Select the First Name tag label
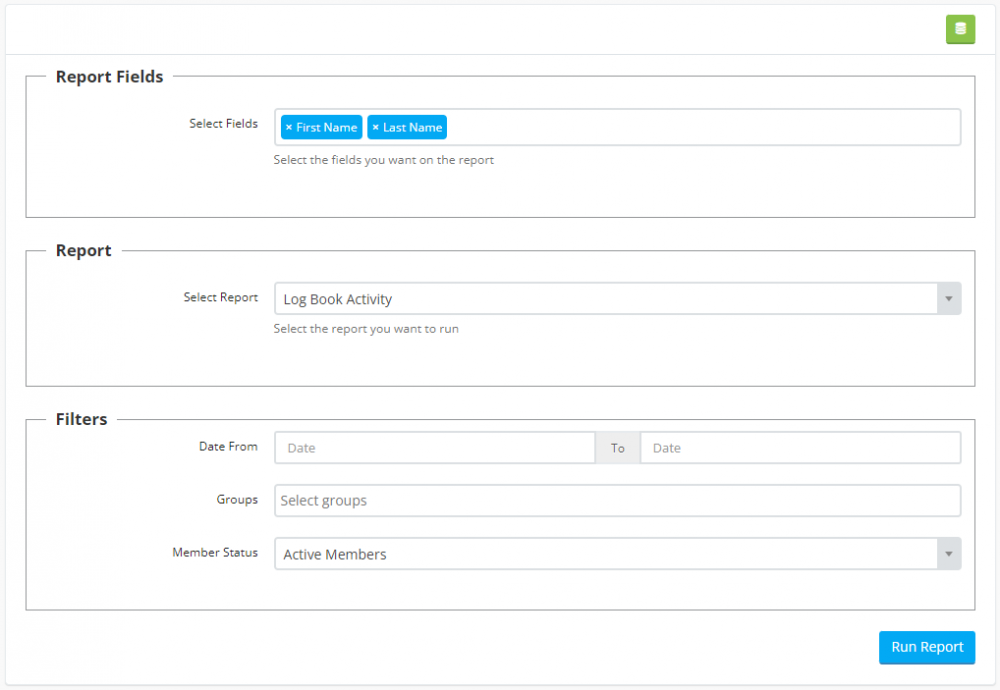1000x690 pixels. click(327, 128)
